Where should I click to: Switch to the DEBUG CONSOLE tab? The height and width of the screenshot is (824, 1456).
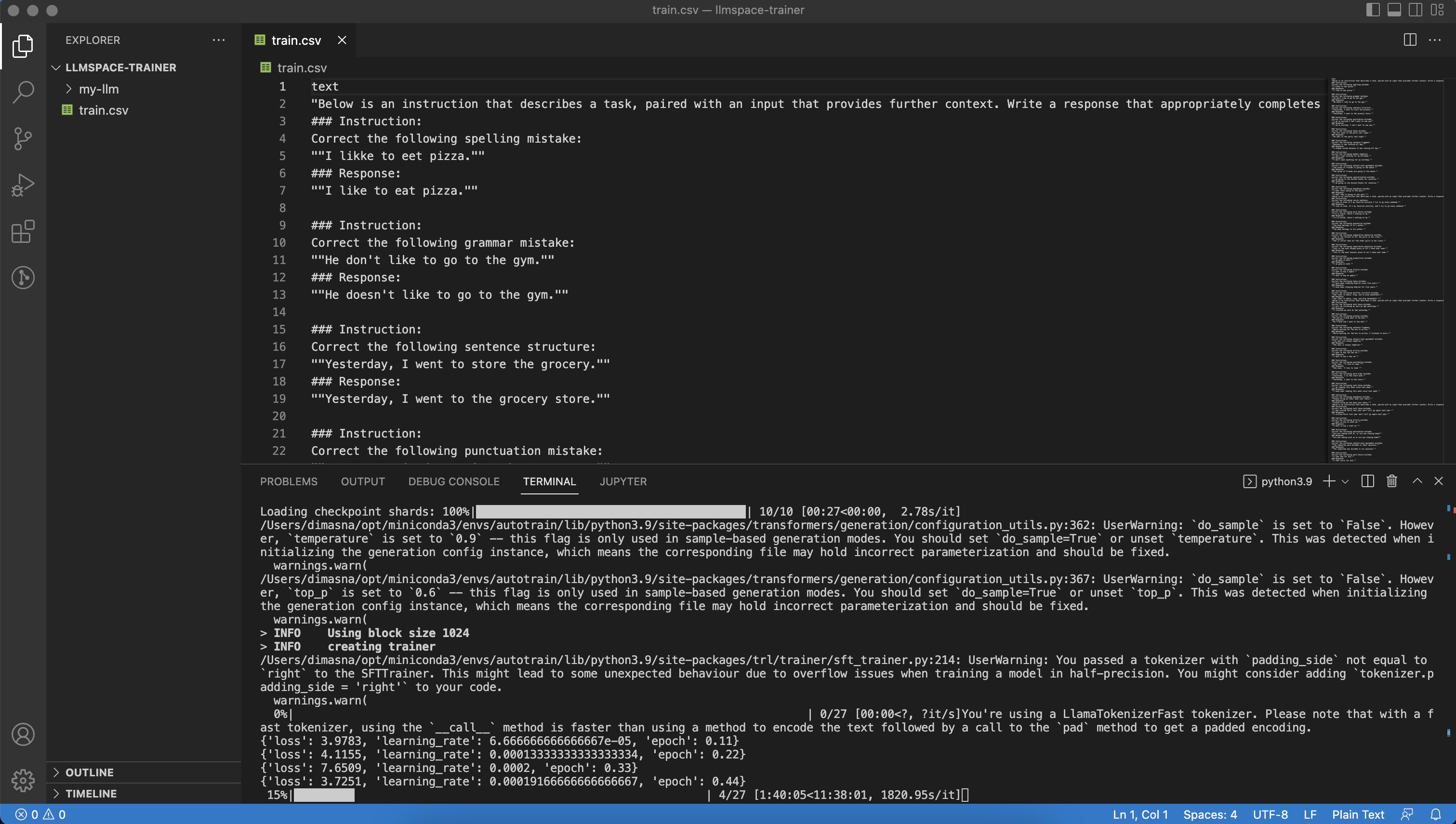(x=454, y=481)
